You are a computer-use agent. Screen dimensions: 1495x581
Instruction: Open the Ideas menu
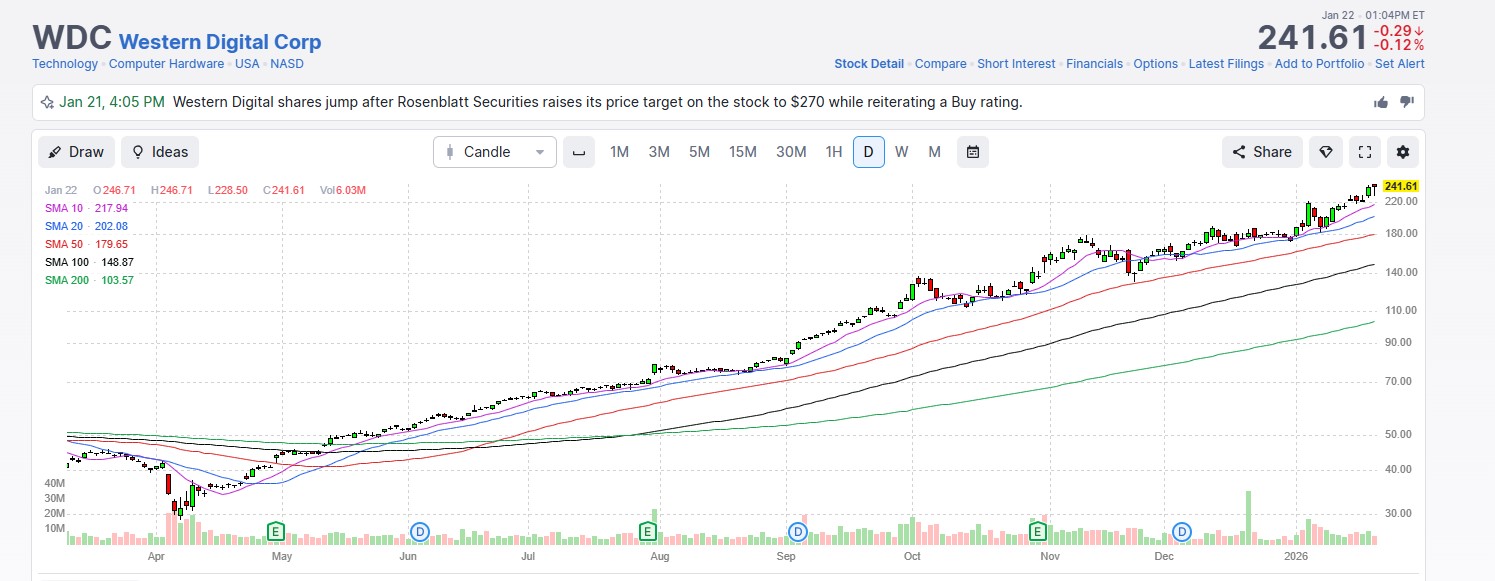pos(160,152)
